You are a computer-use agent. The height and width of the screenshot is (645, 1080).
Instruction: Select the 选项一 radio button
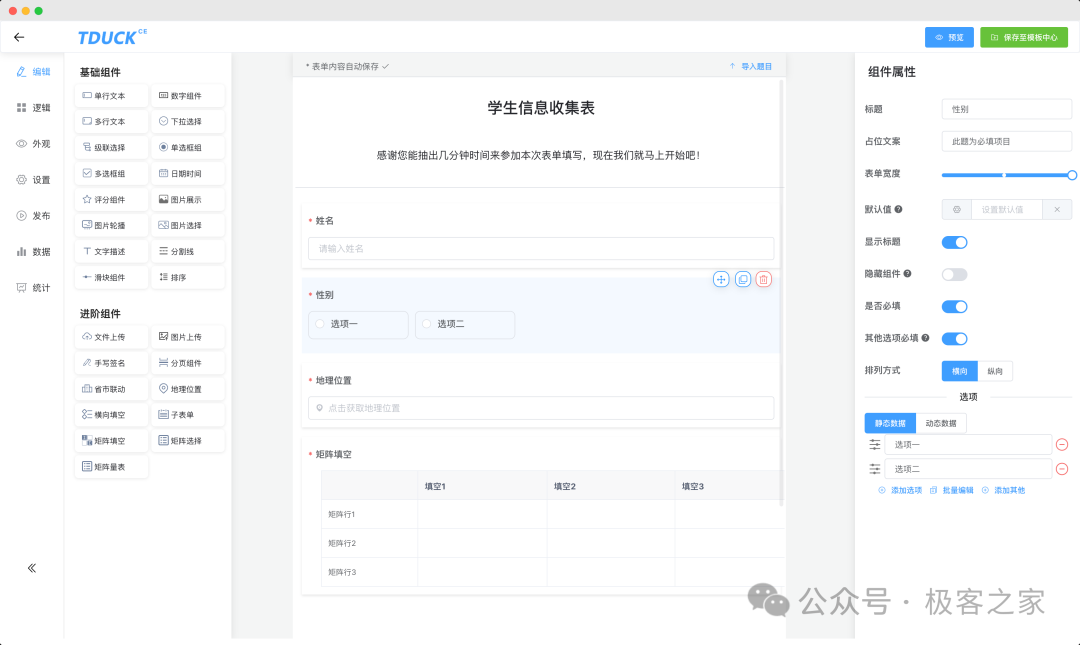320,324
